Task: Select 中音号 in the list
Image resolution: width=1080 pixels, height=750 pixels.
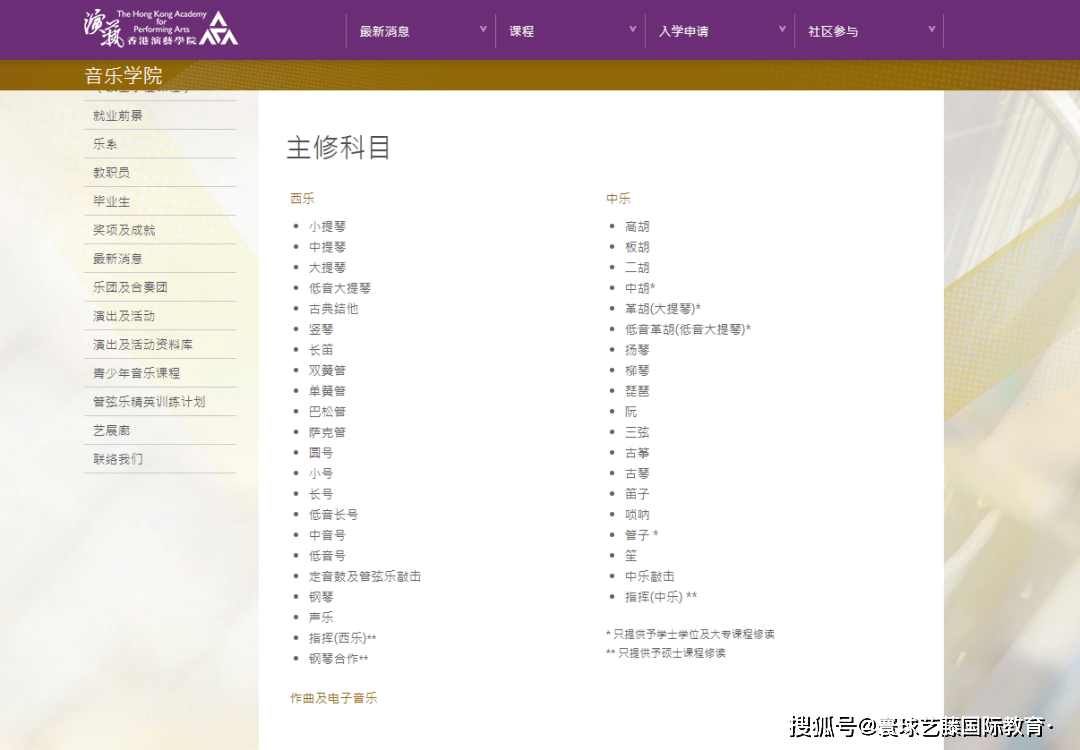Action: pos(327,535)
